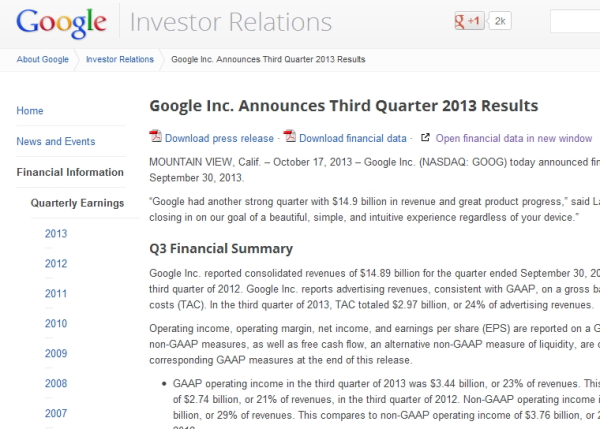Open the Download press release link
The height and width of the screenshot is (429, 600).
pos(219,138)
